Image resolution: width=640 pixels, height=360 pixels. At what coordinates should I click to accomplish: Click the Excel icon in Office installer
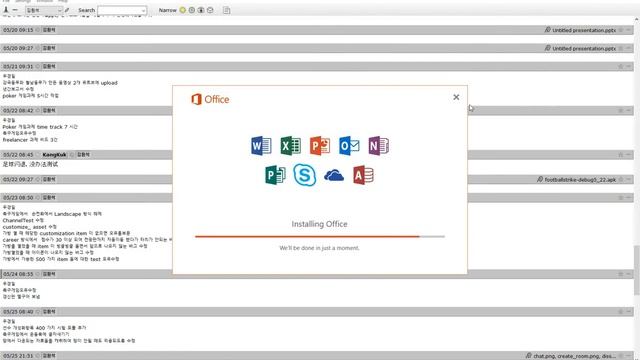pos(290,145)
